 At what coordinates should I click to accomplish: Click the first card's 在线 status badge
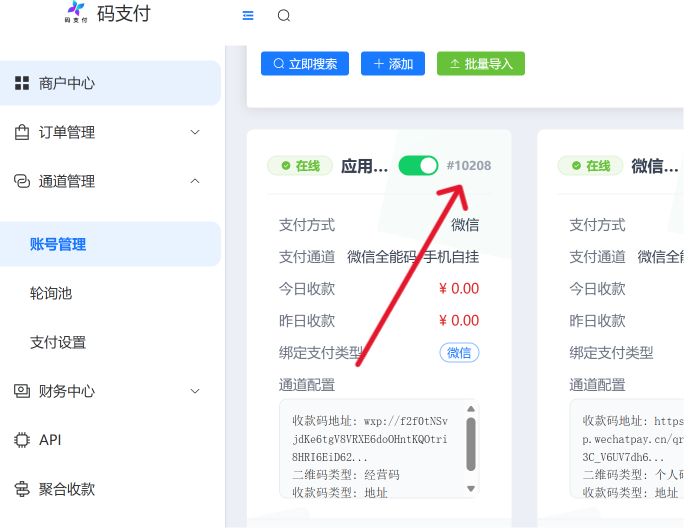[x=300, y=166]
